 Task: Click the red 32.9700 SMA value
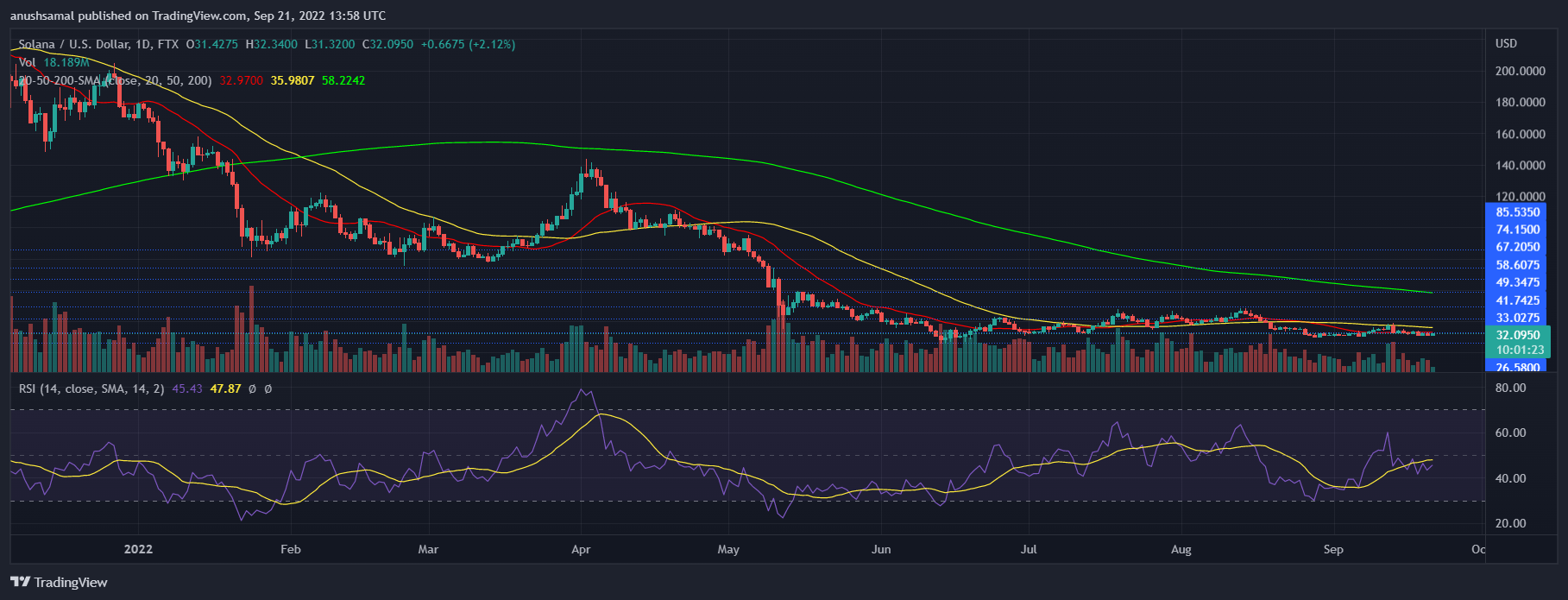click(241, 80)
